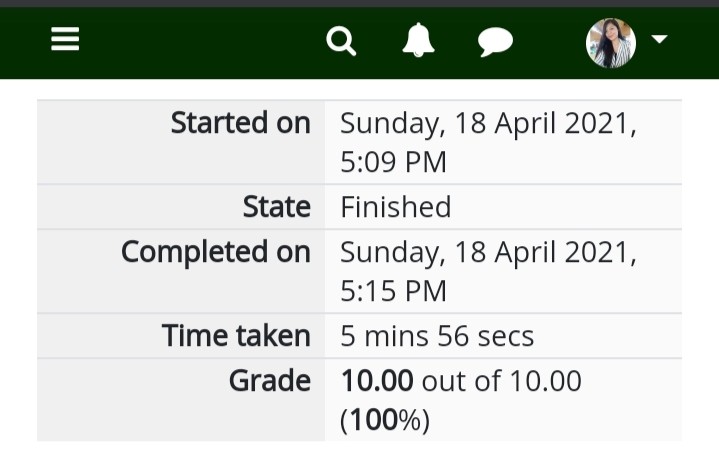Viewport: 719px width, 468px height.
Task: Click the (100%) percentage text
Action: click(385, 420)
